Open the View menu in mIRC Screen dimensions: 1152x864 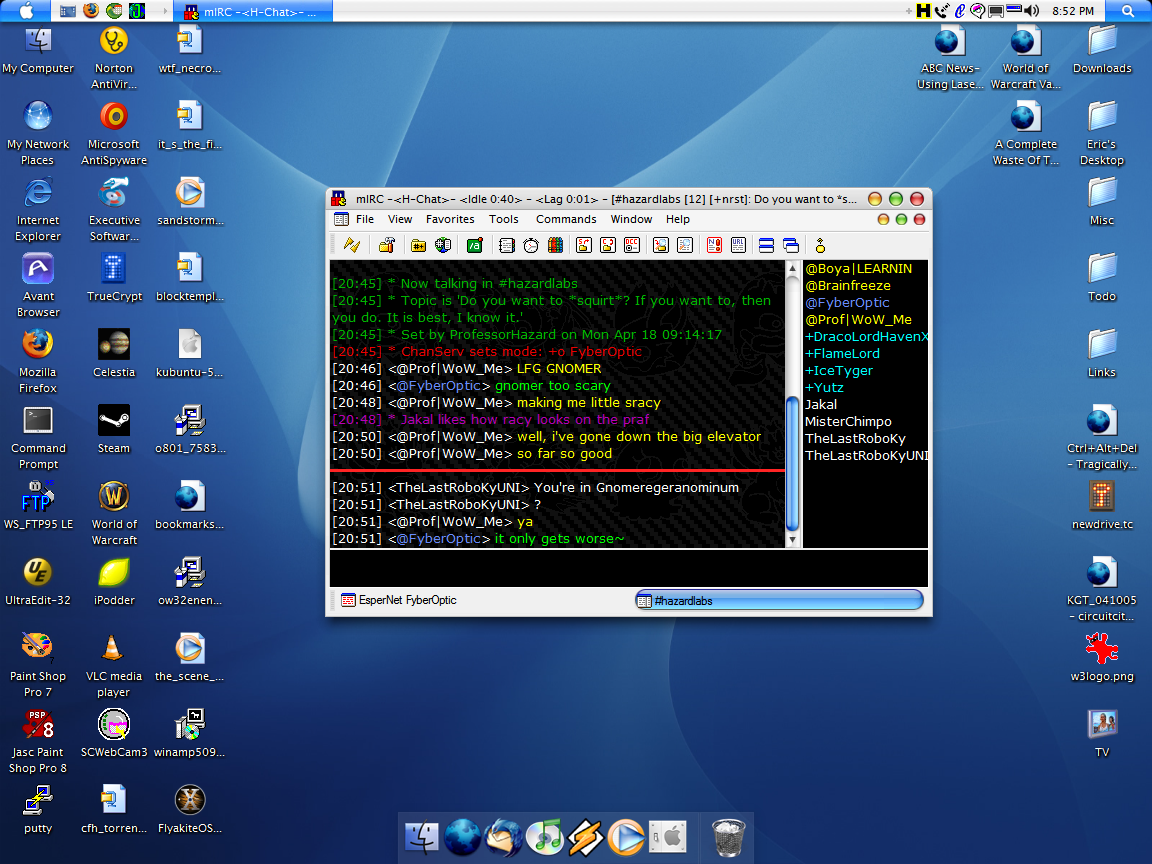[x=400, y=219]
